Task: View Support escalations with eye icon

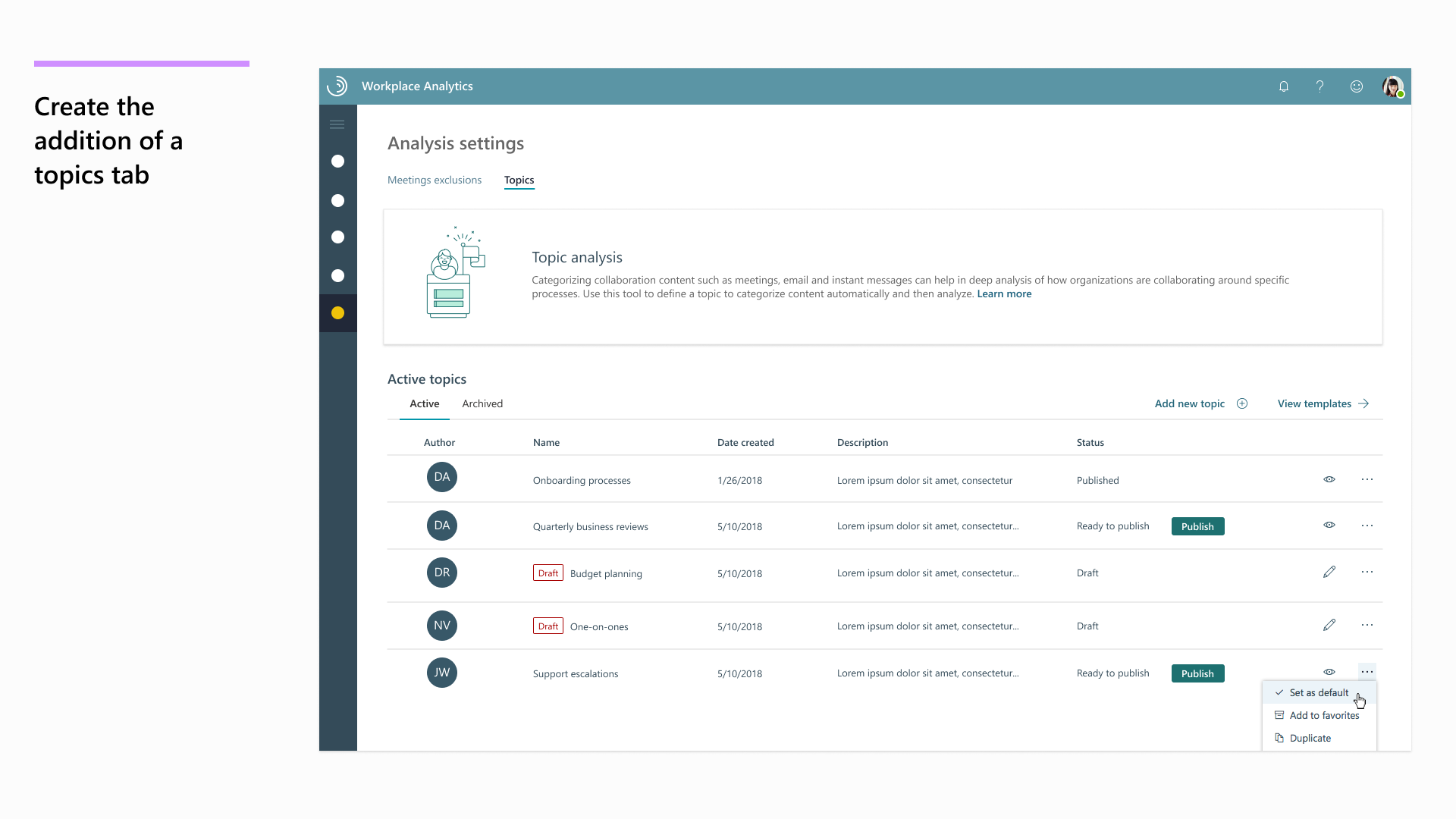Action: point(1329,672)
